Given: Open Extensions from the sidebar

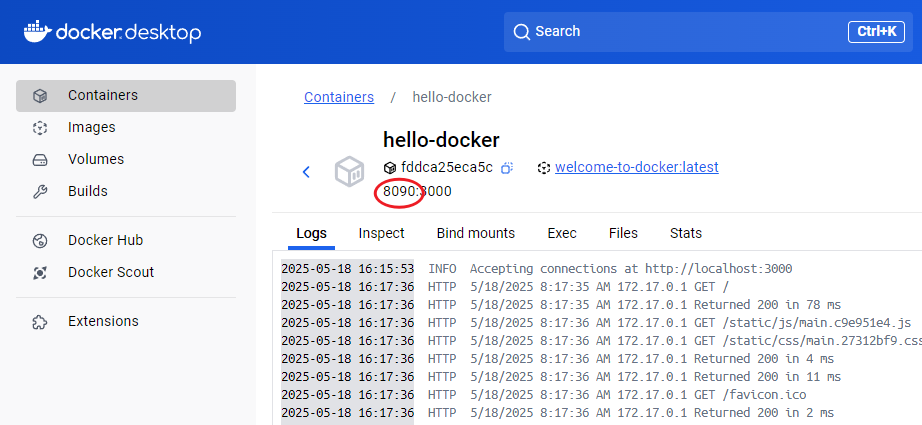Looking at the screenshot, I should (x=126, y=321).
